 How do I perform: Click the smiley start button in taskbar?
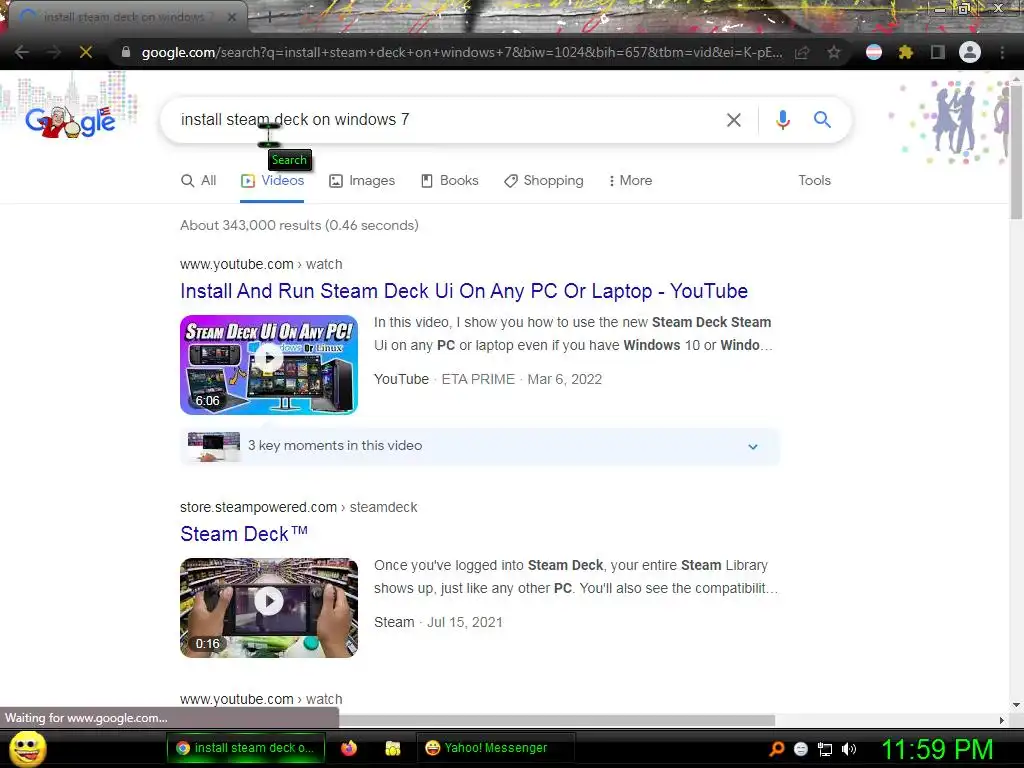click(27, 748)
